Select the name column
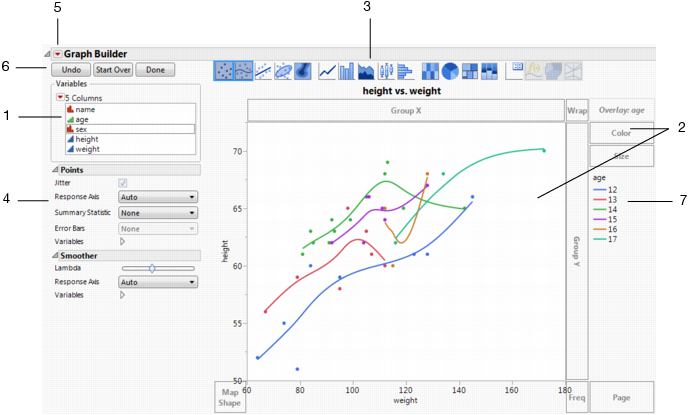694x415 pixels. [130, 109]
